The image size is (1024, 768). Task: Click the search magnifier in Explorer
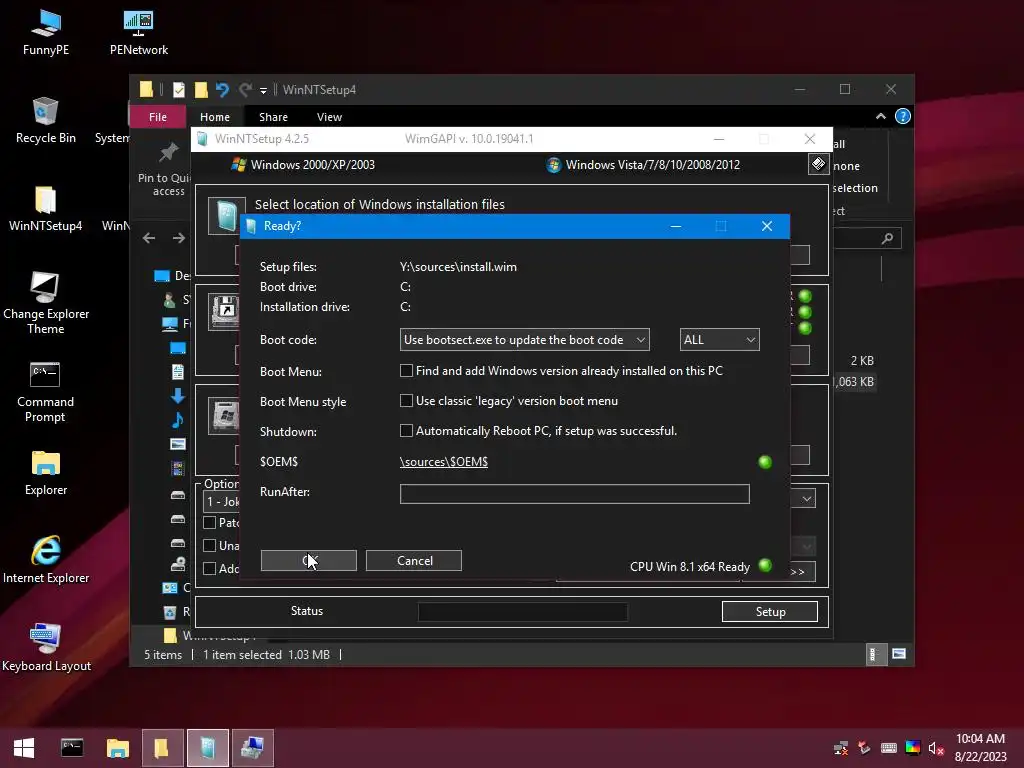pyautogui.click(x=887, y=238)
